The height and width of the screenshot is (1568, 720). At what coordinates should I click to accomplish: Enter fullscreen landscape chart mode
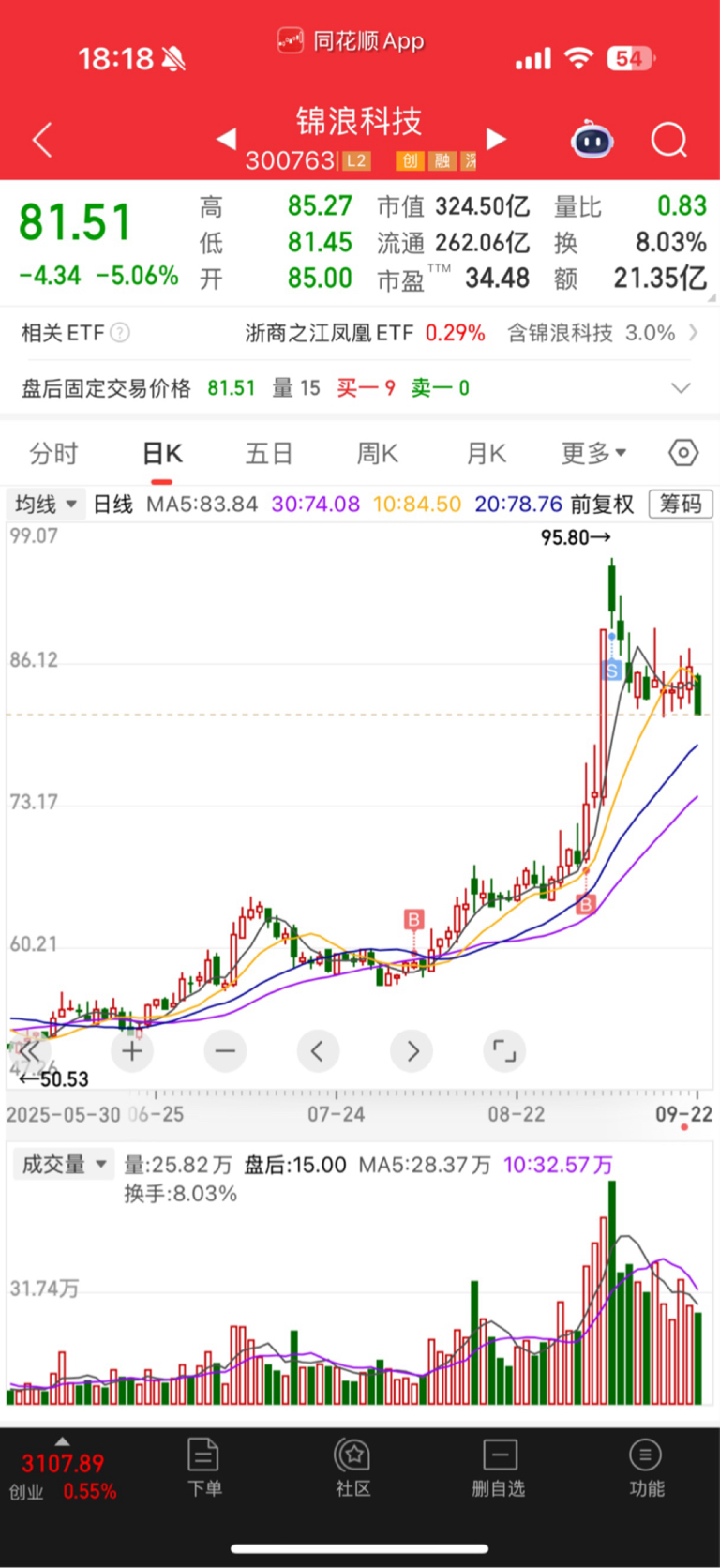(504, 1051)
